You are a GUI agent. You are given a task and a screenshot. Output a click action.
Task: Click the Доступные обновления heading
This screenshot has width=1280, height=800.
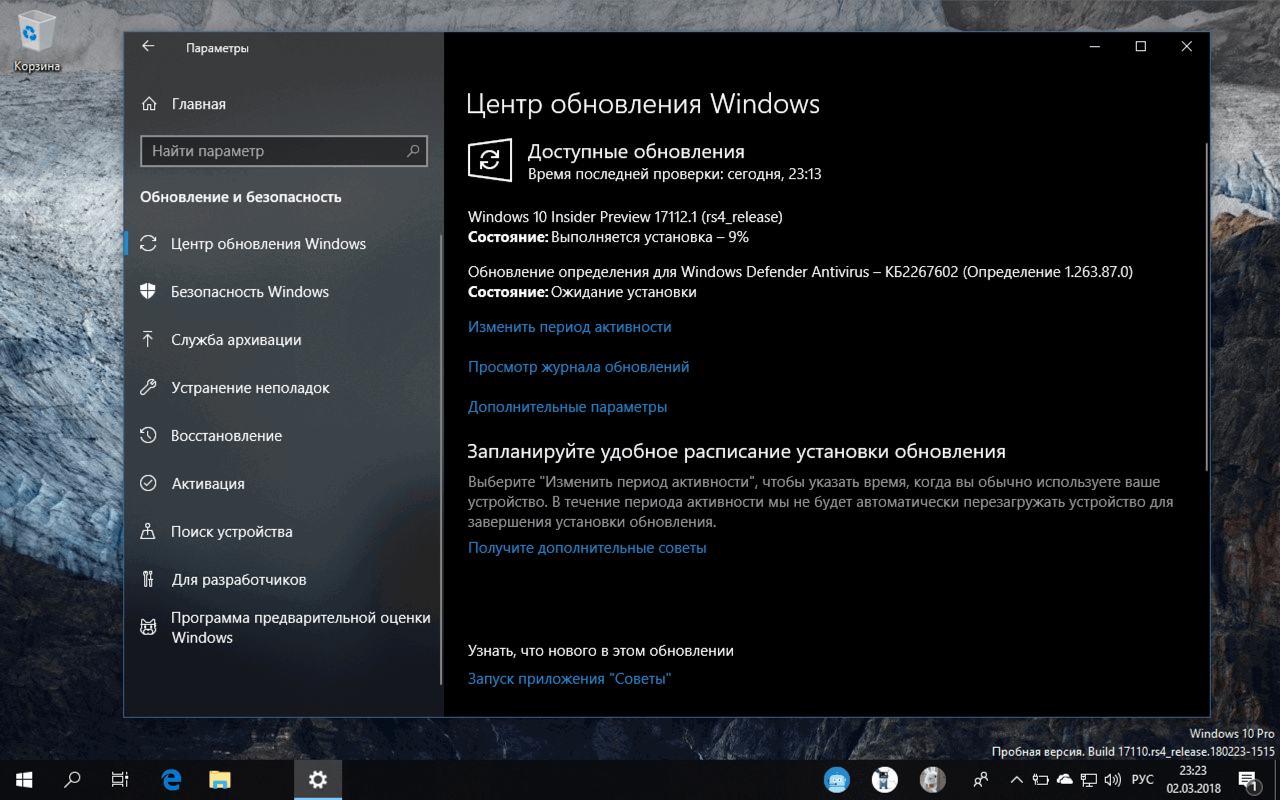coord(636,152)
